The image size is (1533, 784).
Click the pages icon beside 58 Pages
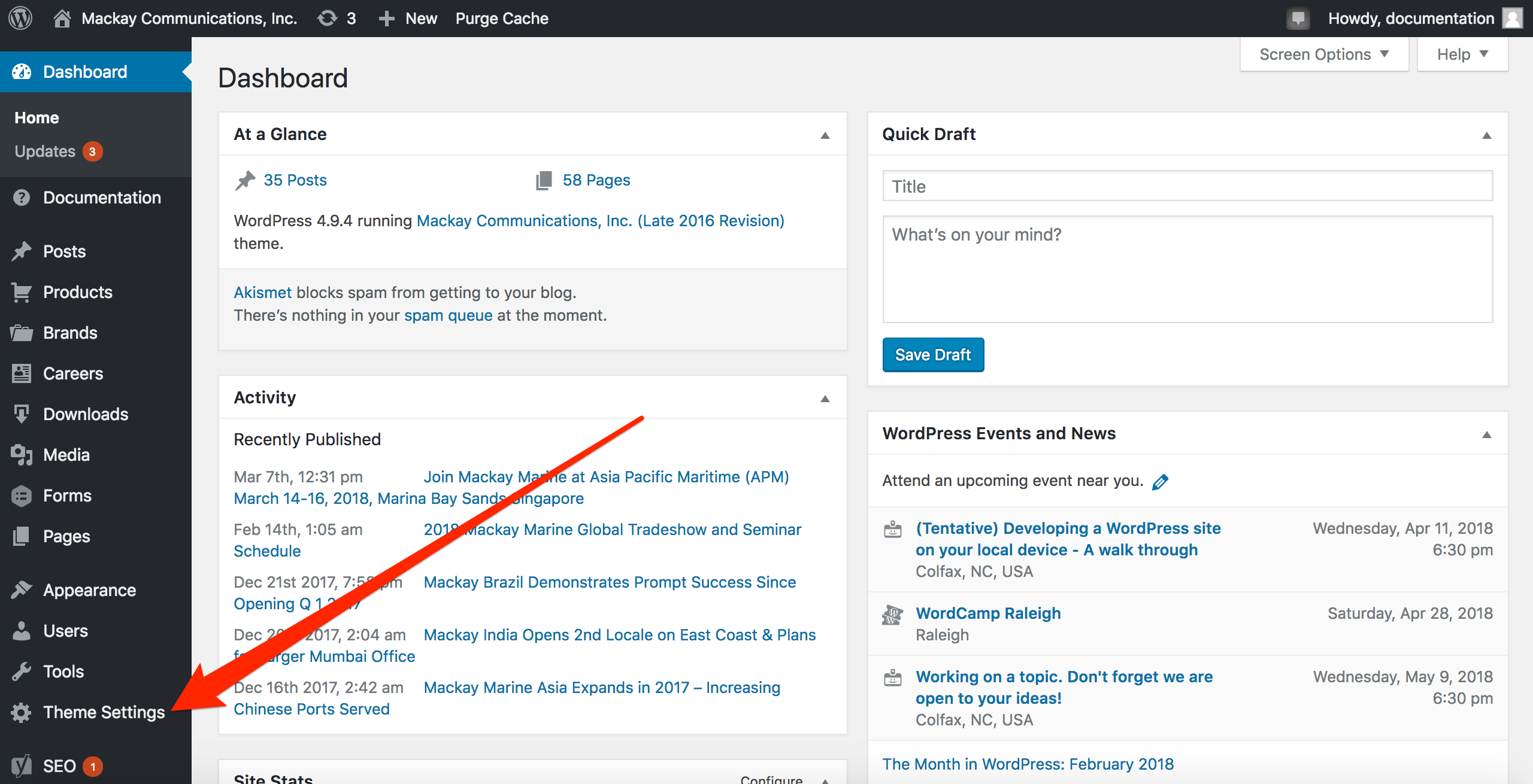coord(544,180)
